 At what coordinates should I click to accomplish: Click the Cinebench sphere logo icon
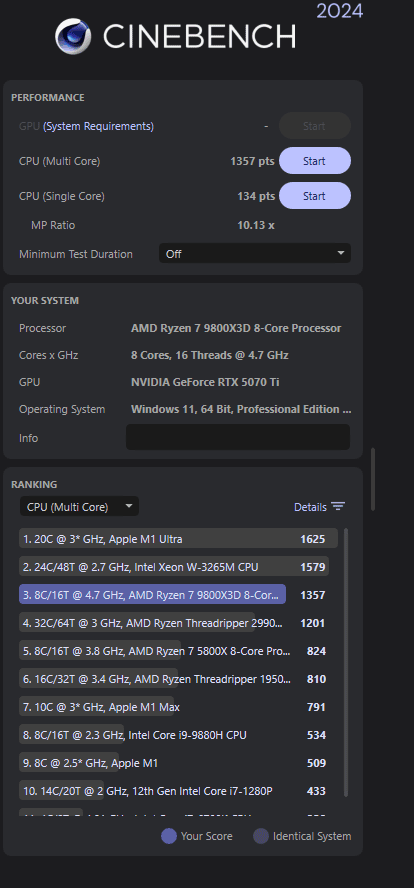pyautogui.click(x=74, y=36)
